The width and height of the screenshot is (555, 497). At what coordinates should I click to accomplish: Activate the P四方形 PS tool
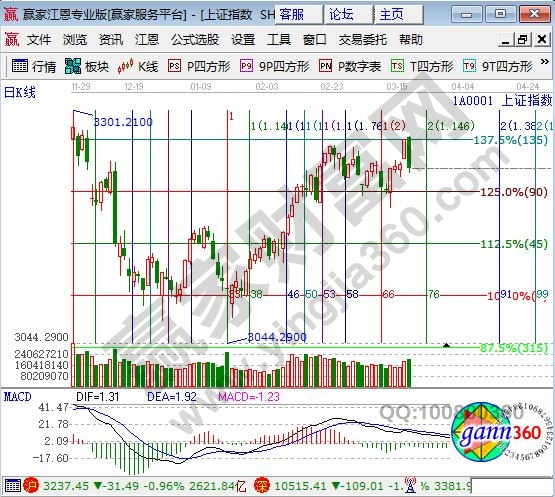coord(199,66)
